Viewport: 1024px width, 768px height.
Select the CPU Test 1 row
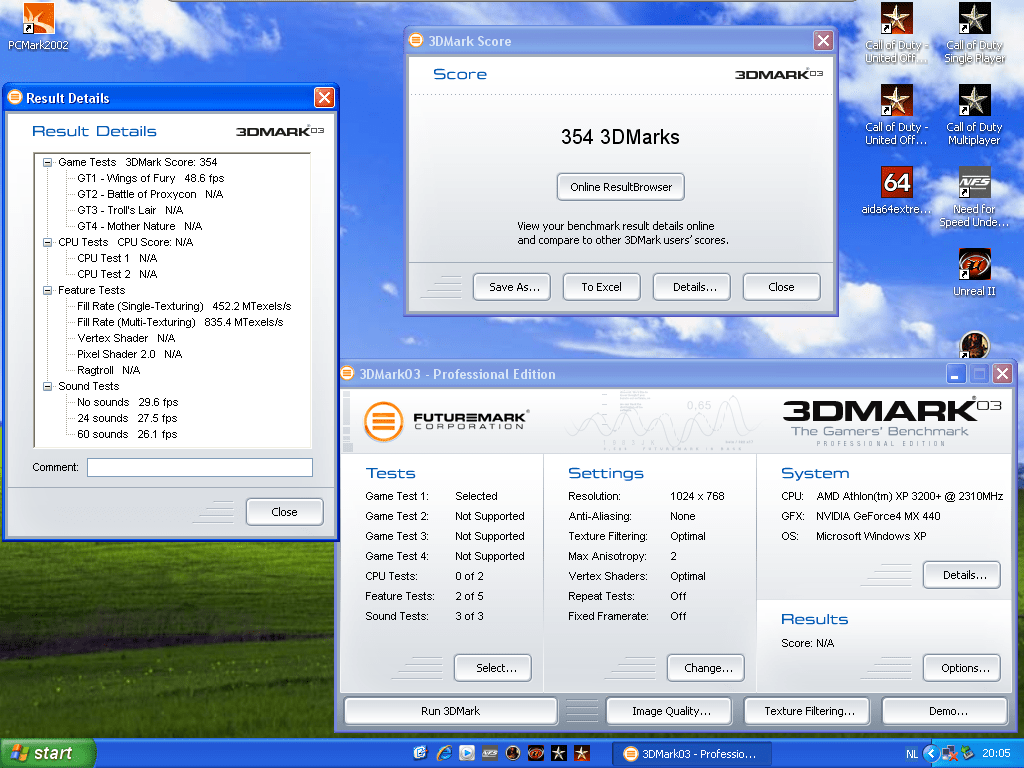pos(117,258)
